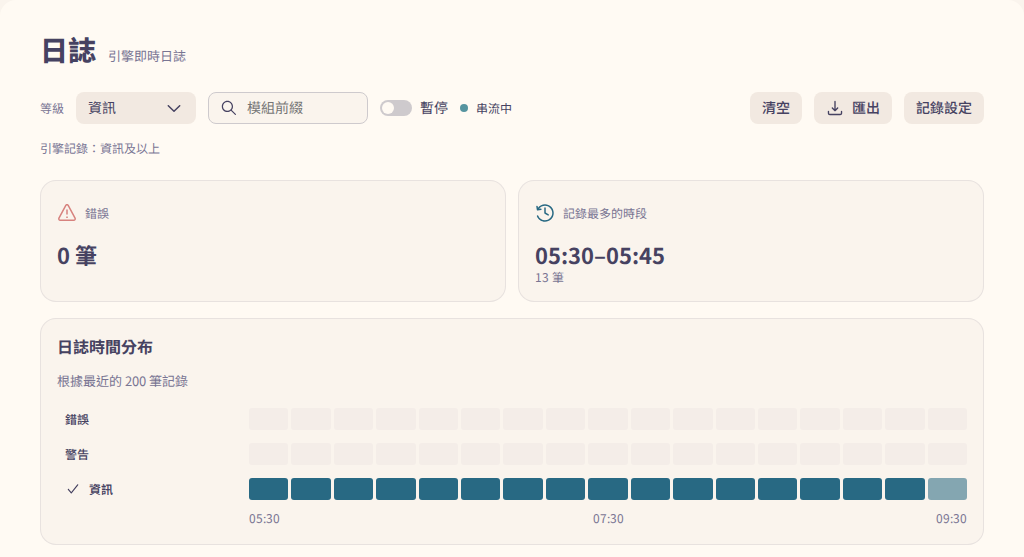Click the 清空 button
The image size is (1024, 557).
[x=776, y=108]
